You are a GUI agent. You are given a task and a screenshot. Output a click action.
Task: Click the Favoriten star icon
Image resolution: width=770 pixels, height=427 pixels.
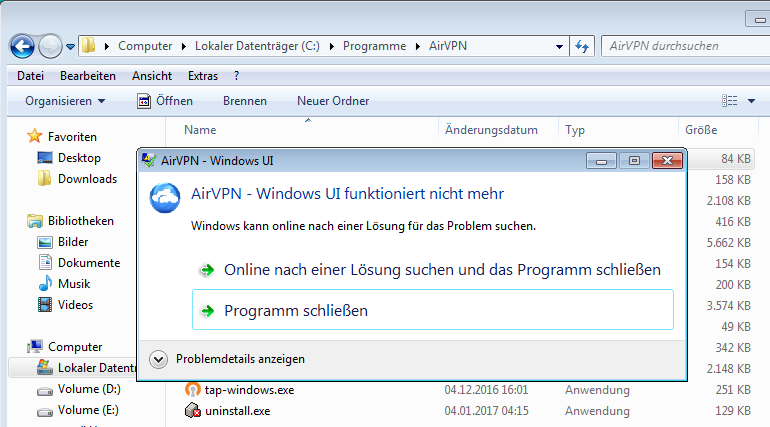click(34, 136)
